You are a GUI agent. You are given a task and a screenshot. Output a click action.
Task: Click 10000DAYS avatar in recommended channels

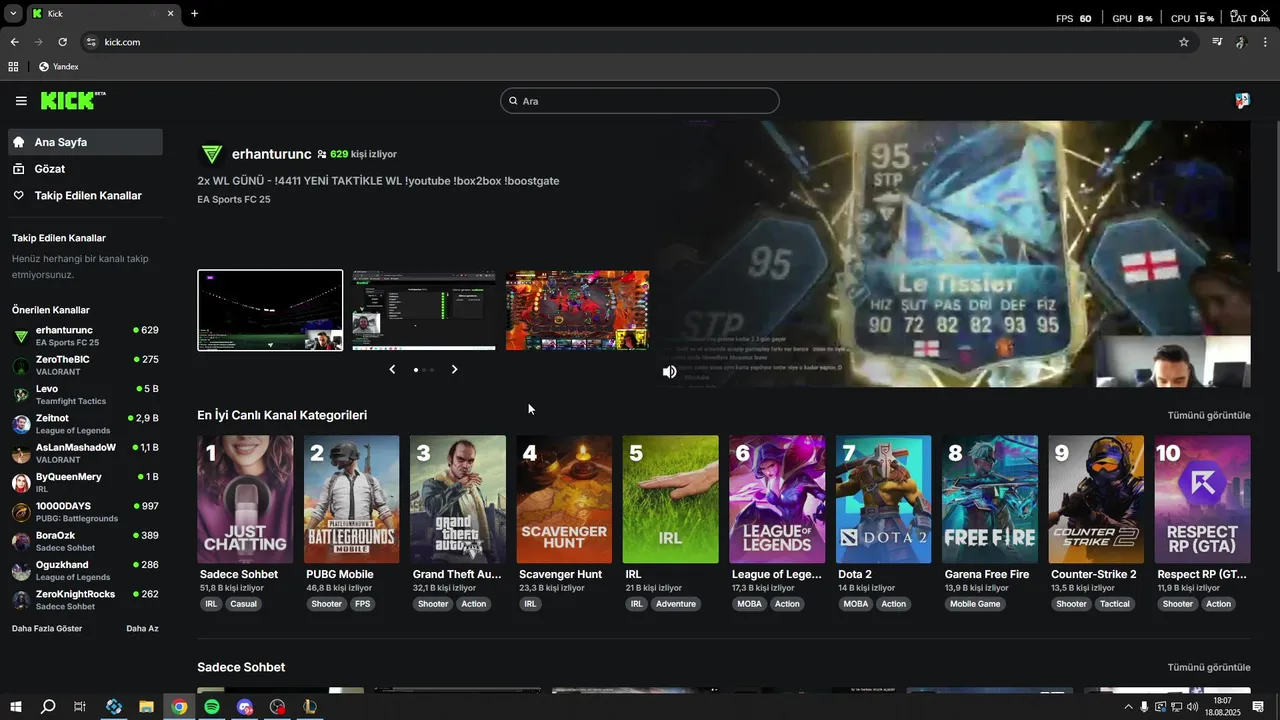[21, 512]
